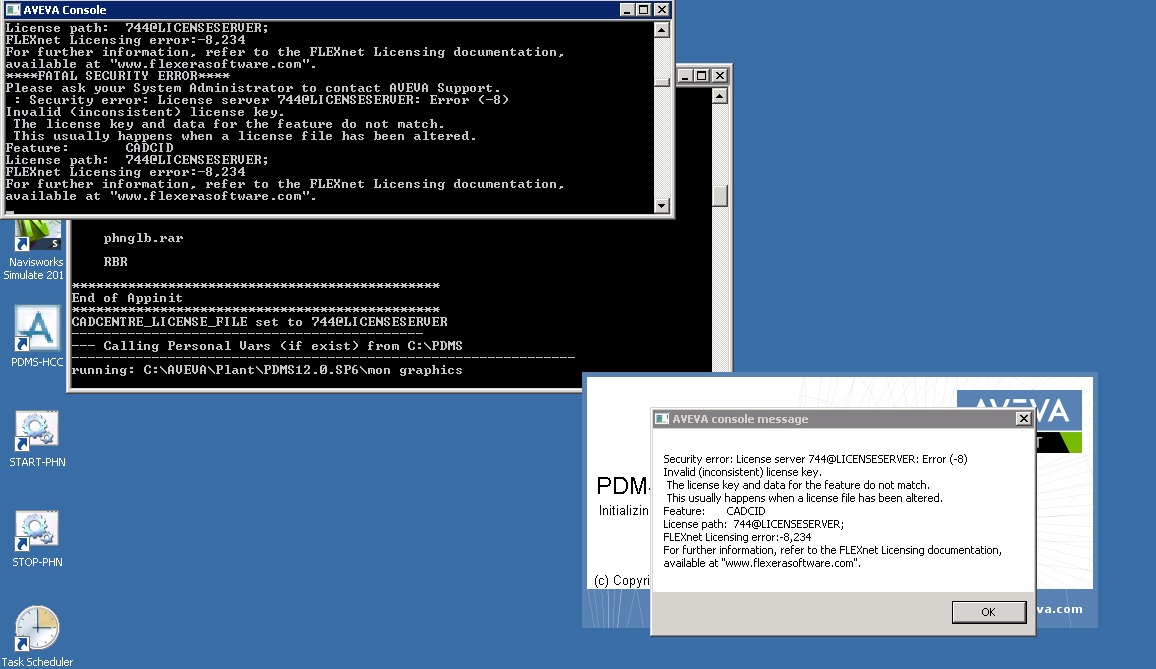Screen dimensions: 1156x669
Task: Select the START-PHN desktop shortcut icon
Action: tap(37, 439)
